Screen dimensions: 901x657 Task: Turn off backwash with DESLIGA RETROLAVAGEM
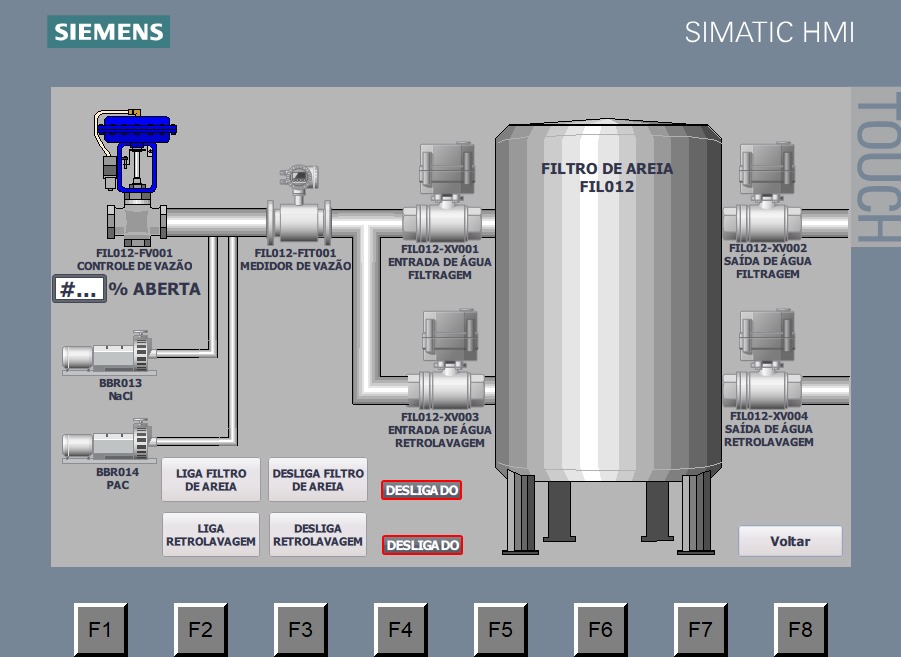coord(318,535)
